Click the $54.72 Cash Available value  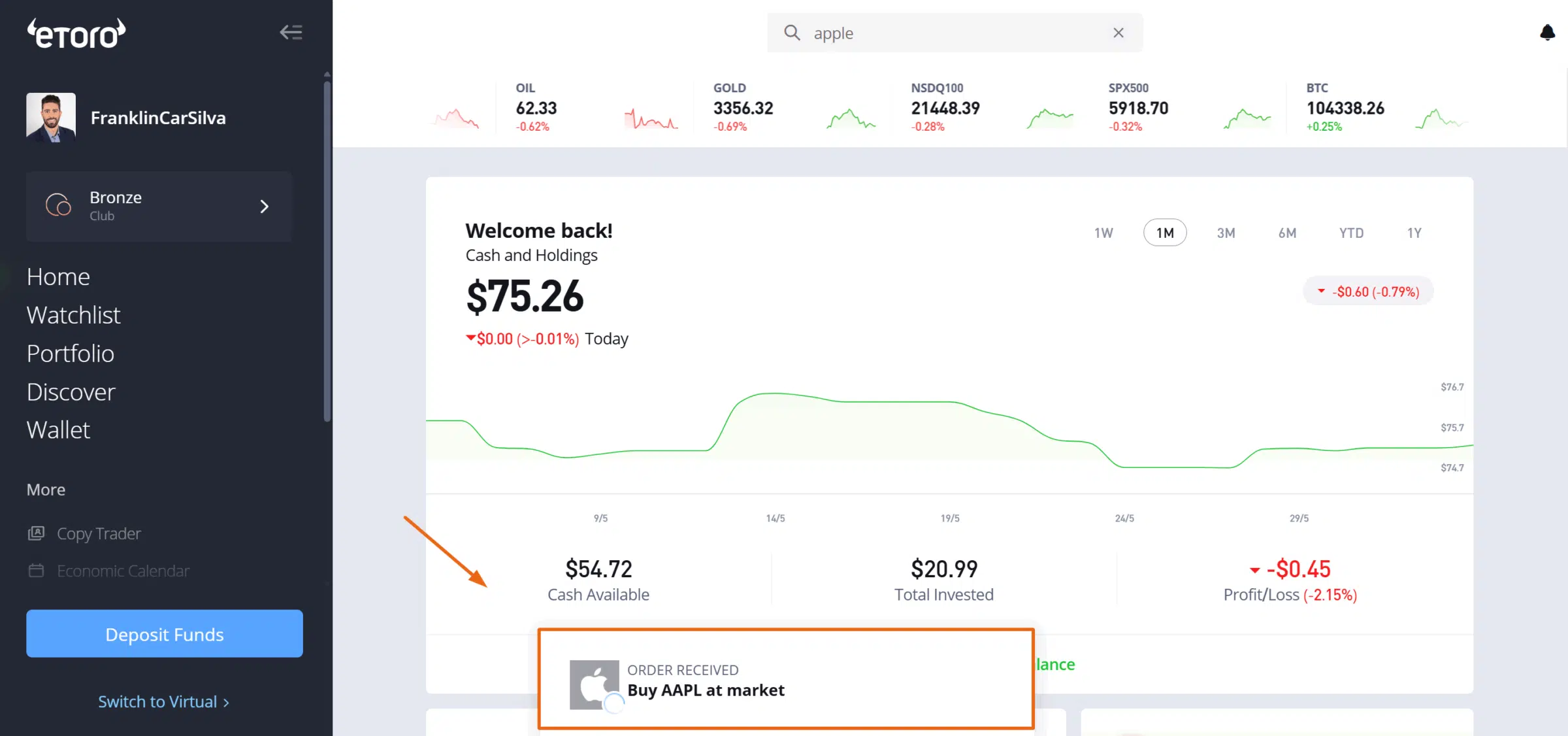tap(598, 569)
